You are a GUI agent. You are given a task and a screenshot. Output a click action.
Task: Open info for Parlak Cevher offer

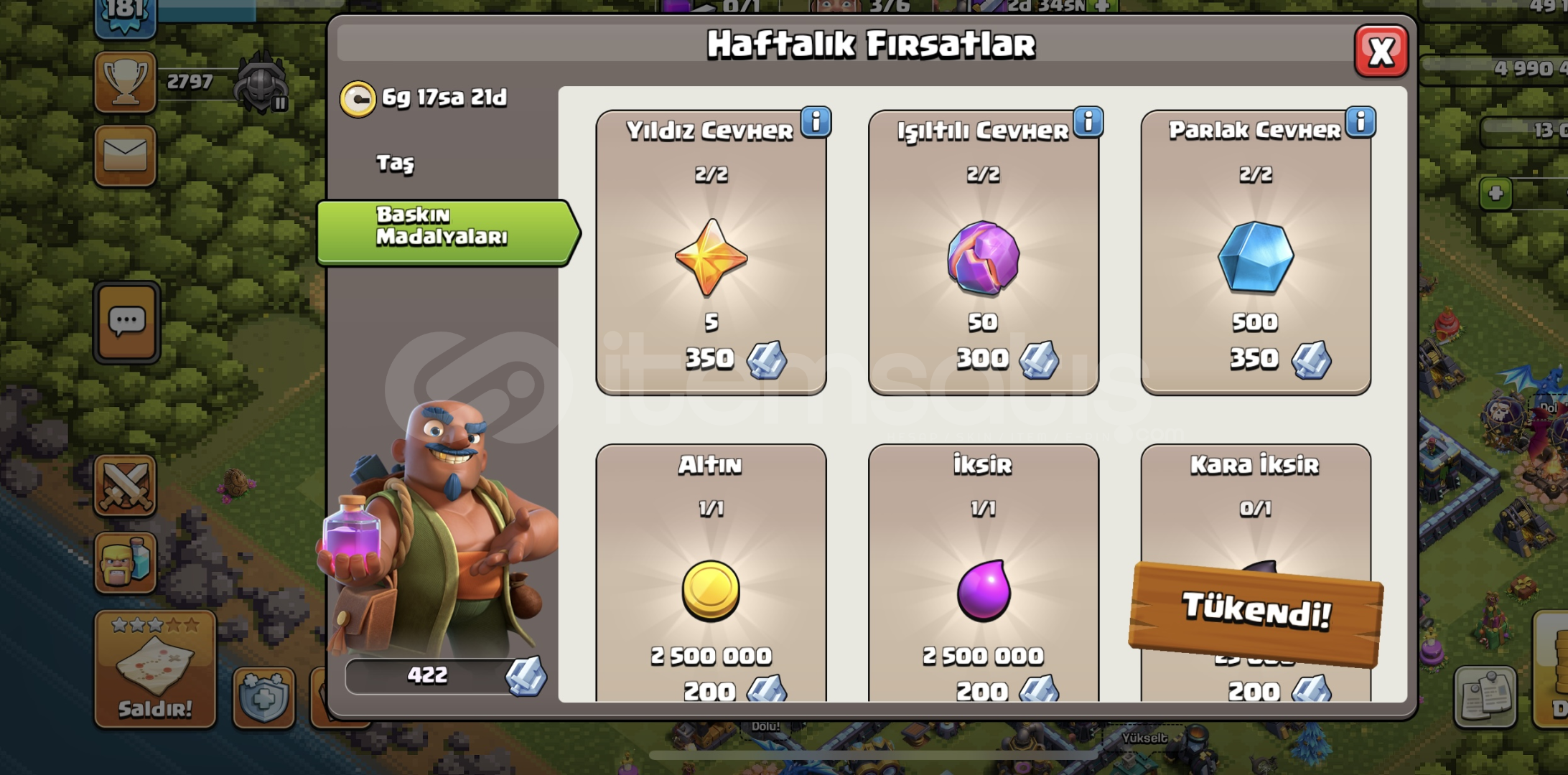coord(1361,123)
